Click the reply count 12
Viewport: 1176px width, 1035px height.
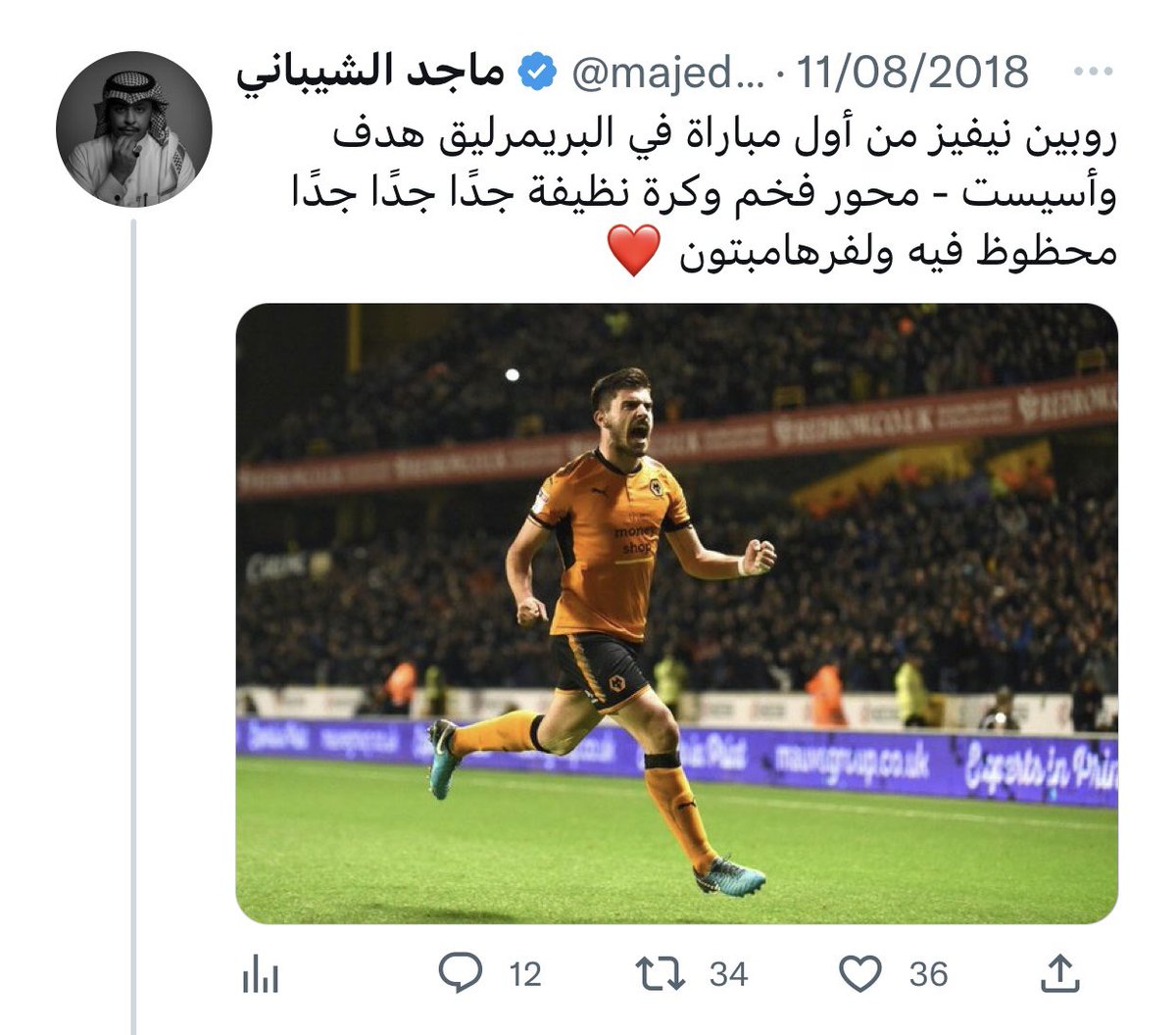525,974
